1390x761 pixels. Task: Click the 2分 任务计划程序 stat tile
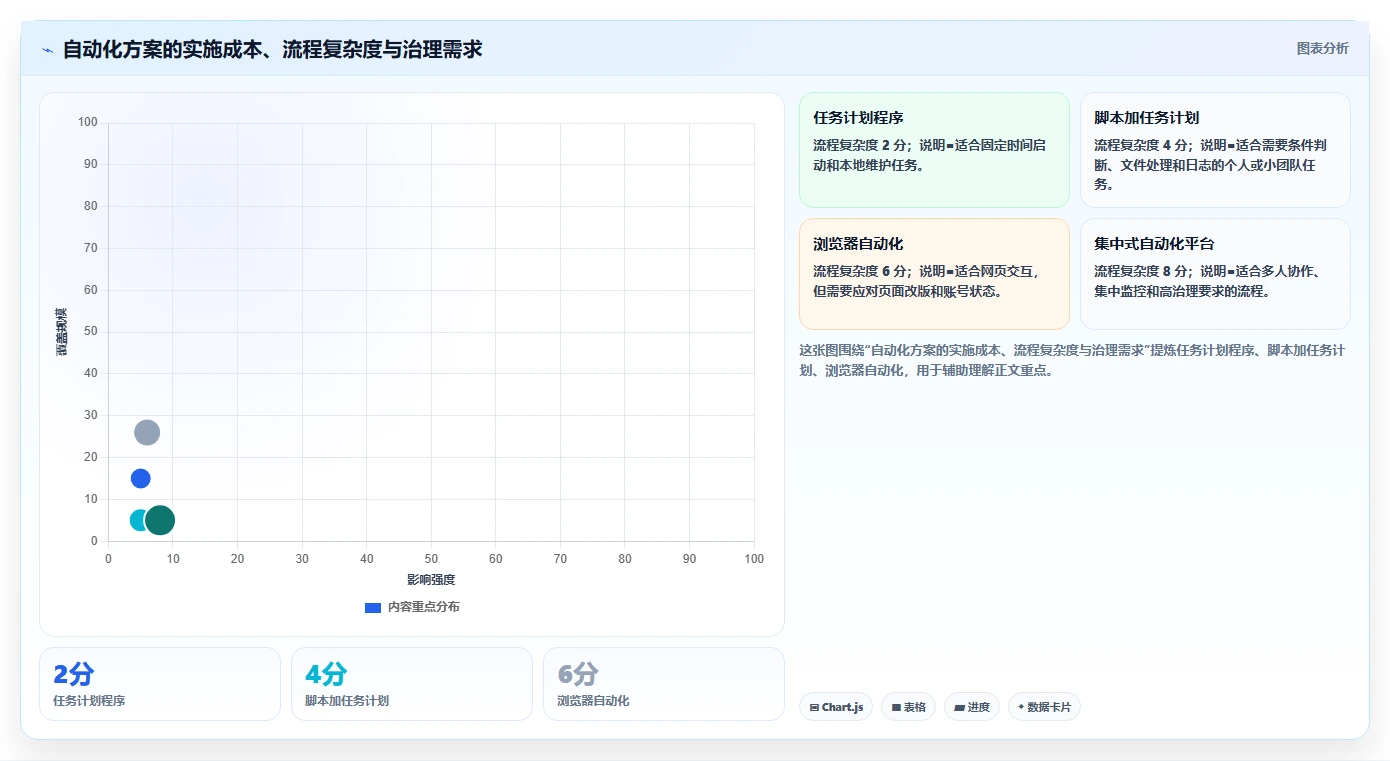(x=160, y=684)
